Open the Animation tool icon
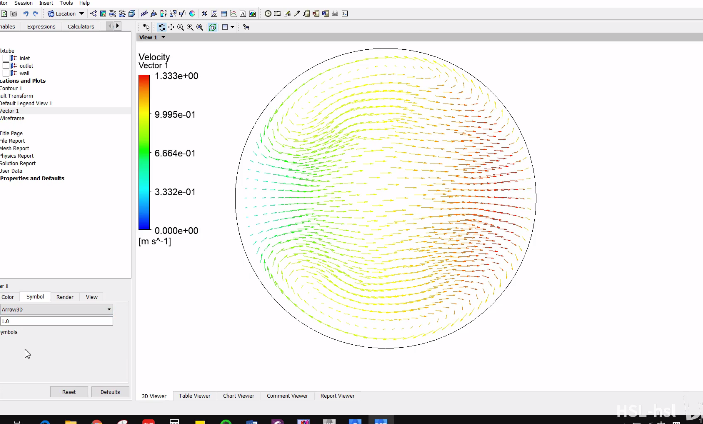 click(x=277, y=13)
